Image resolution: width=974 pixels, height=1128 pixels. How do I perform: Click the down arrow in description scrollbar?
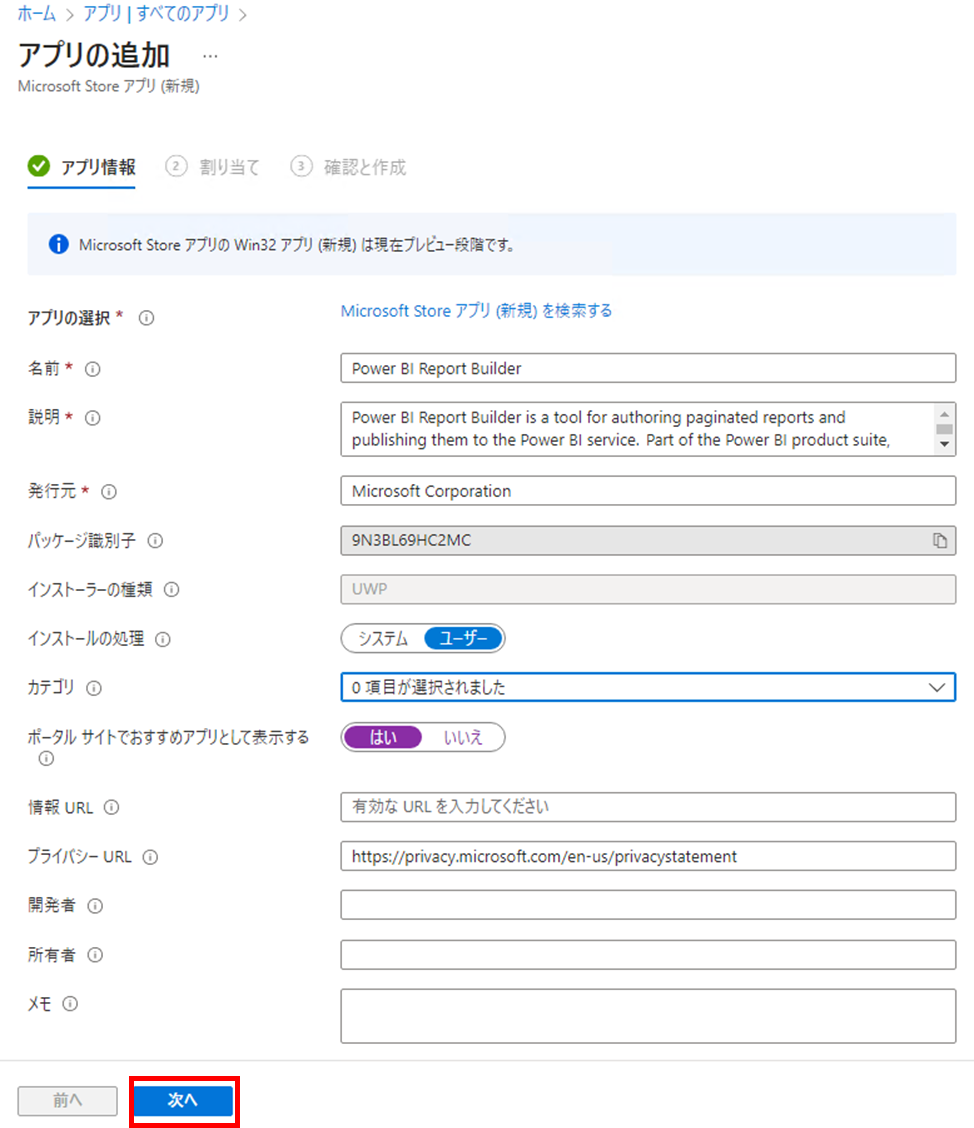945,445
